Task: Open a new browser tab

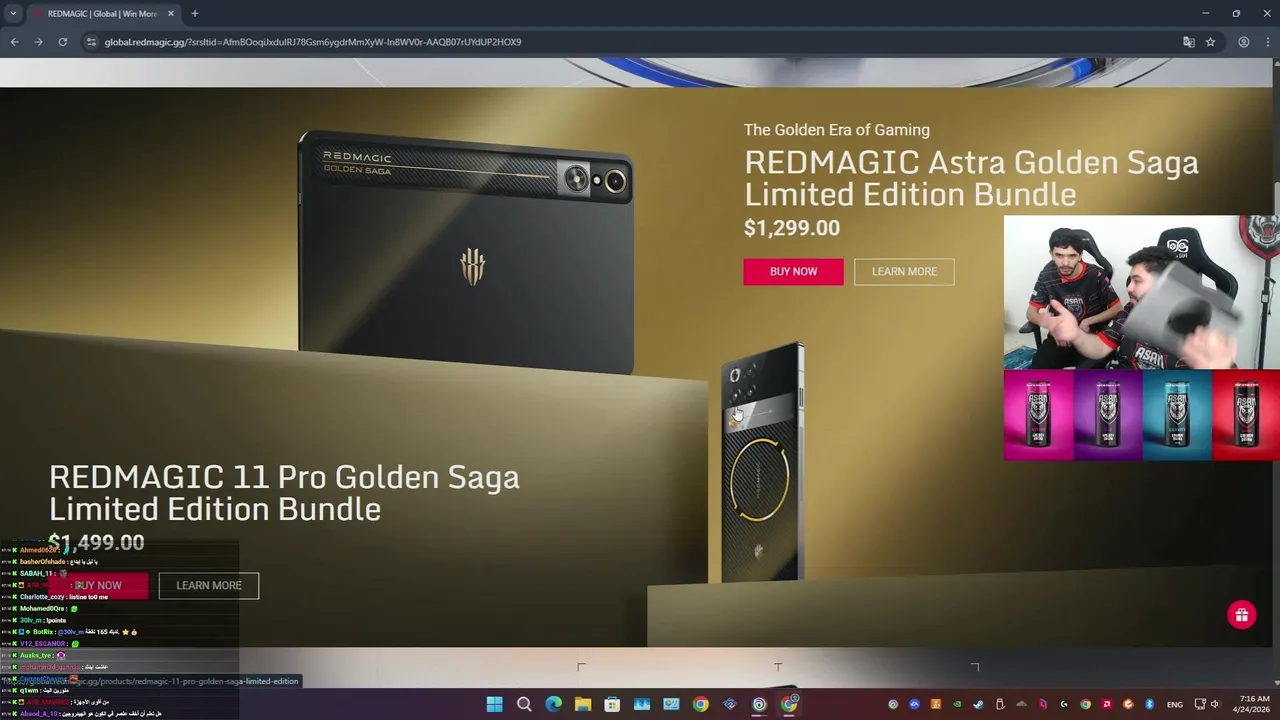Action: [x=194, y=14]
